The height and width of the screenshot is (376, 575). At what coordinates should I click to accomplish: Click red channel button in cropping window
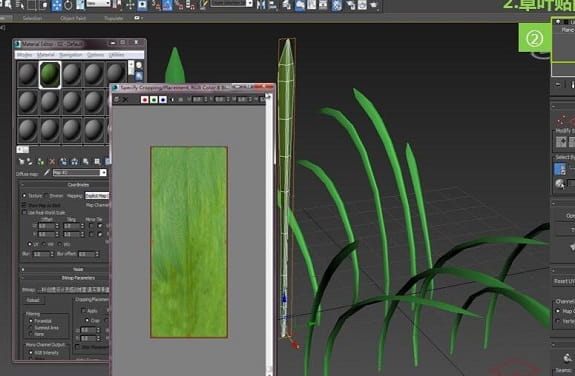tap(144, 99)
